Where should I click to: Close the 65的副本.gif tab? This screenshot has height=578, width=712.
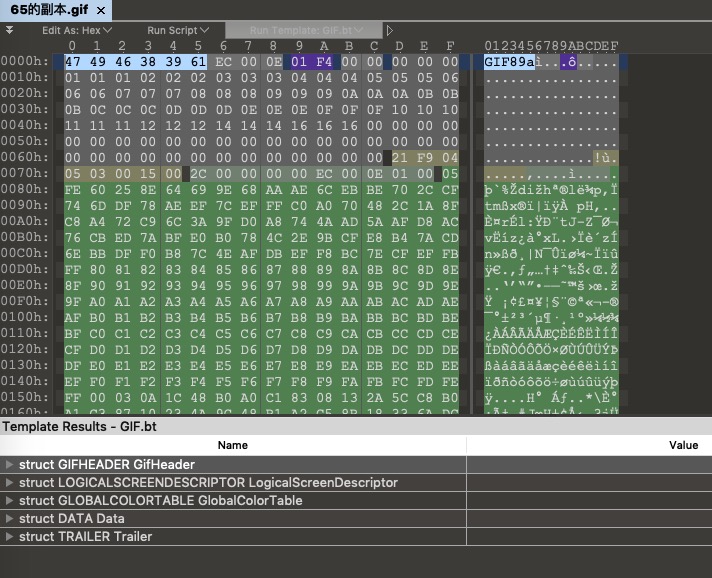click(101, 10)
